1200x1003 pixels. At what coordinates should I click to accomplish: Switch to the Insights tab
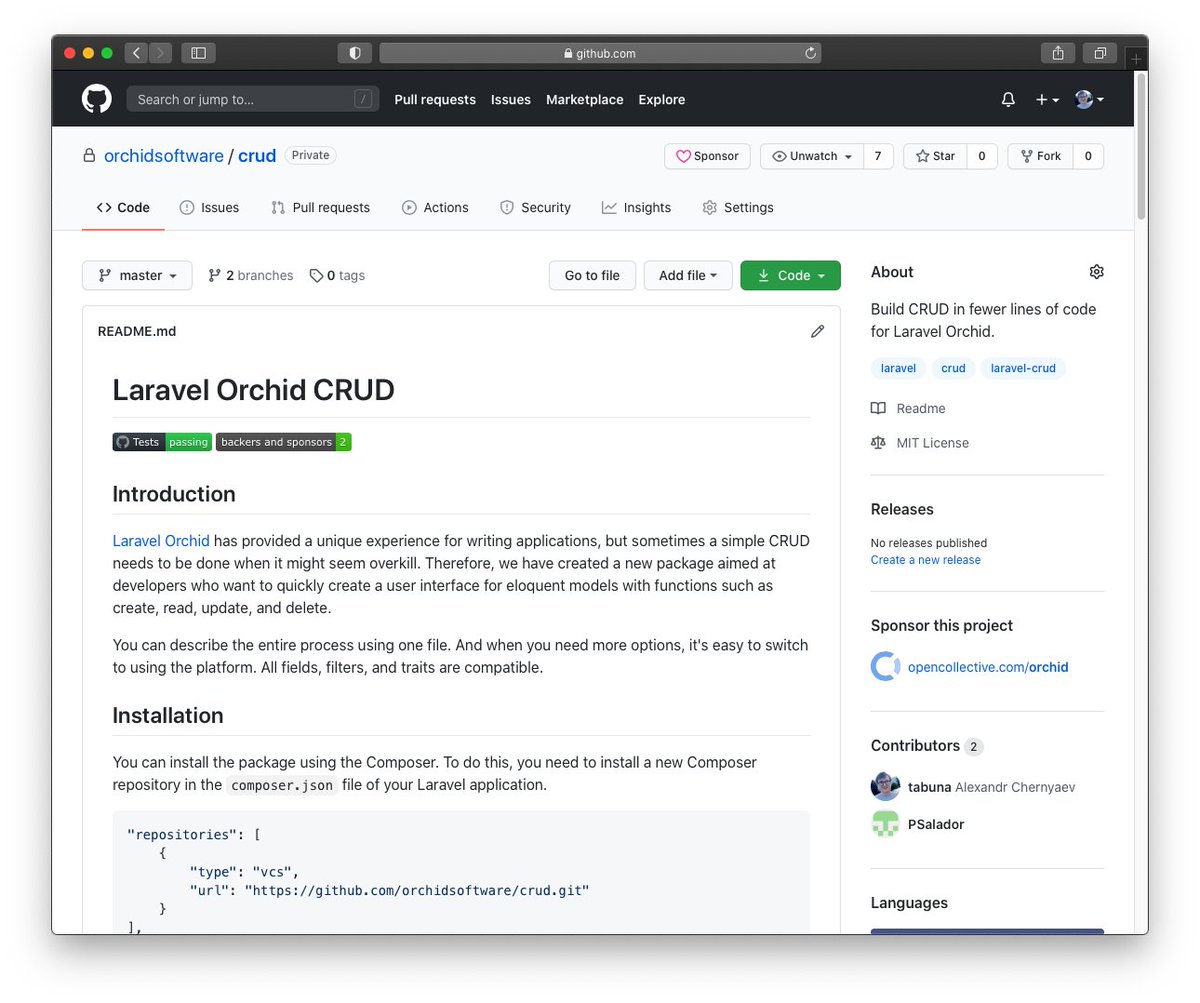click(x=636, y=207)
